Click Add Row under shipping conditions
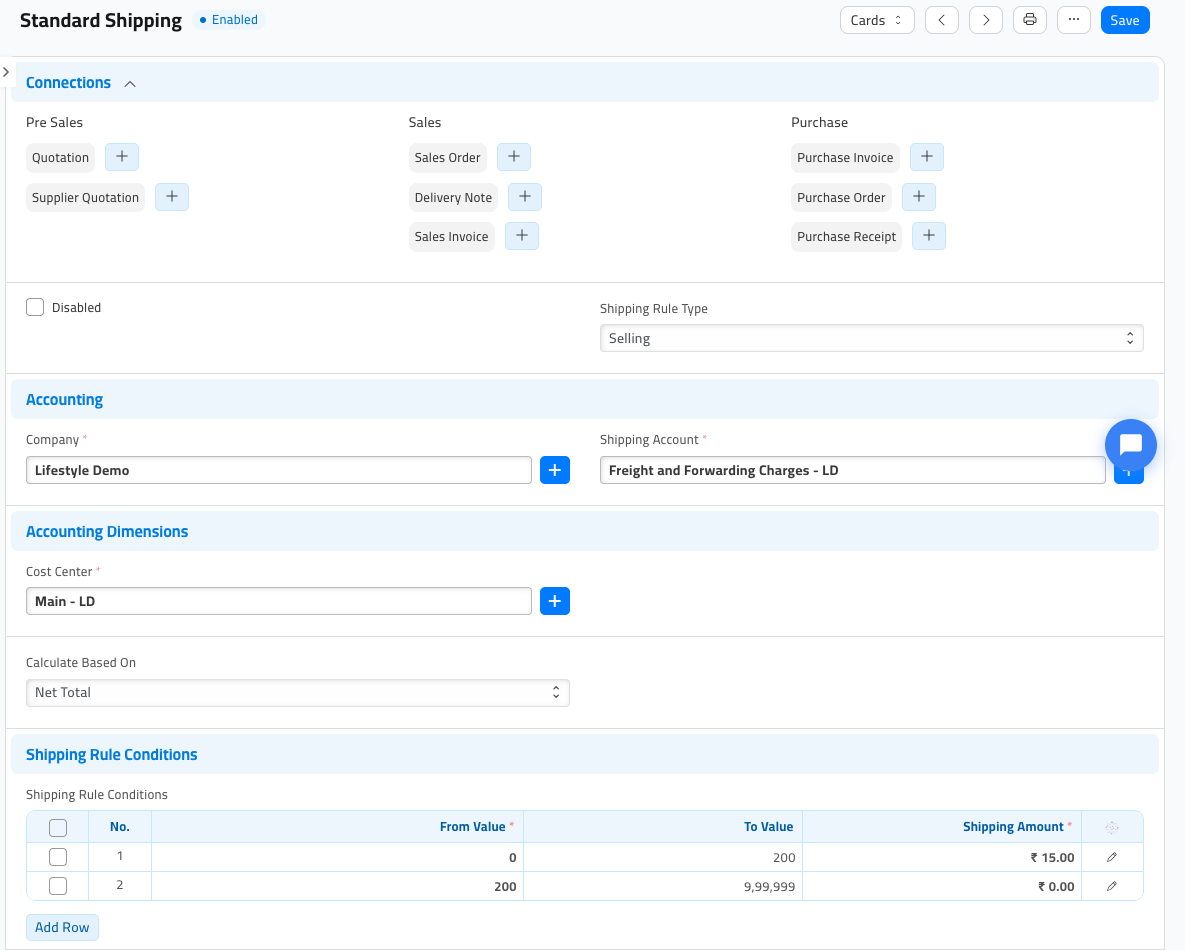Image resolution: width=1185 pixels, height=950 pixels. [x=62, y=927]
